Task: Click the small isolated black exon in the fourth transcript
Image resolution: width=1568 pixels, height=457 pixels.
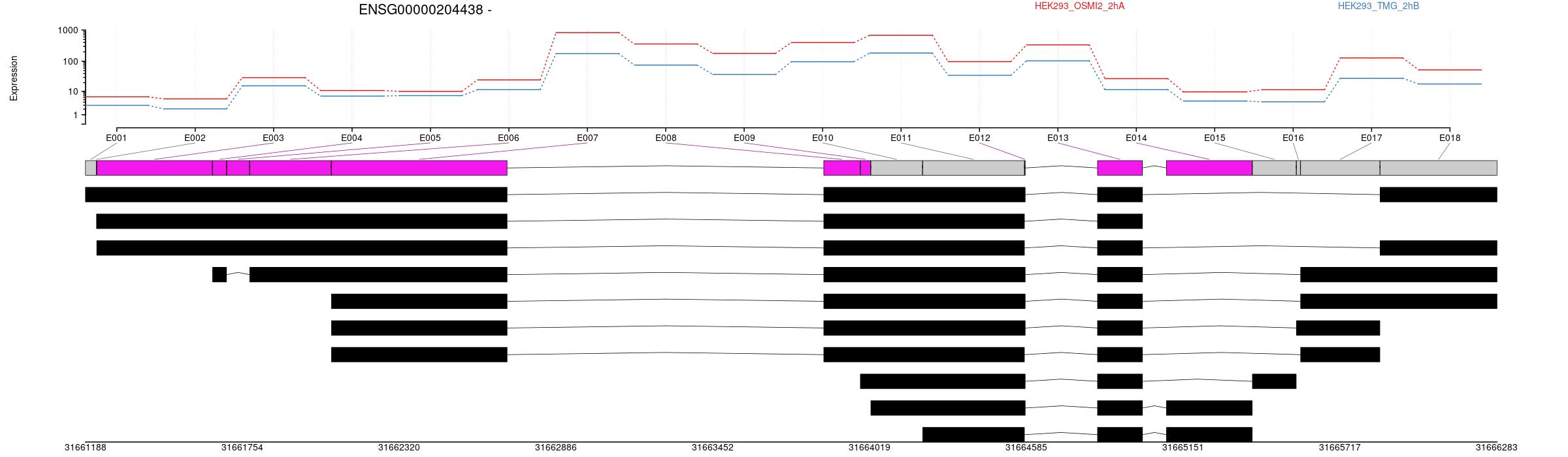Action: 220,275
